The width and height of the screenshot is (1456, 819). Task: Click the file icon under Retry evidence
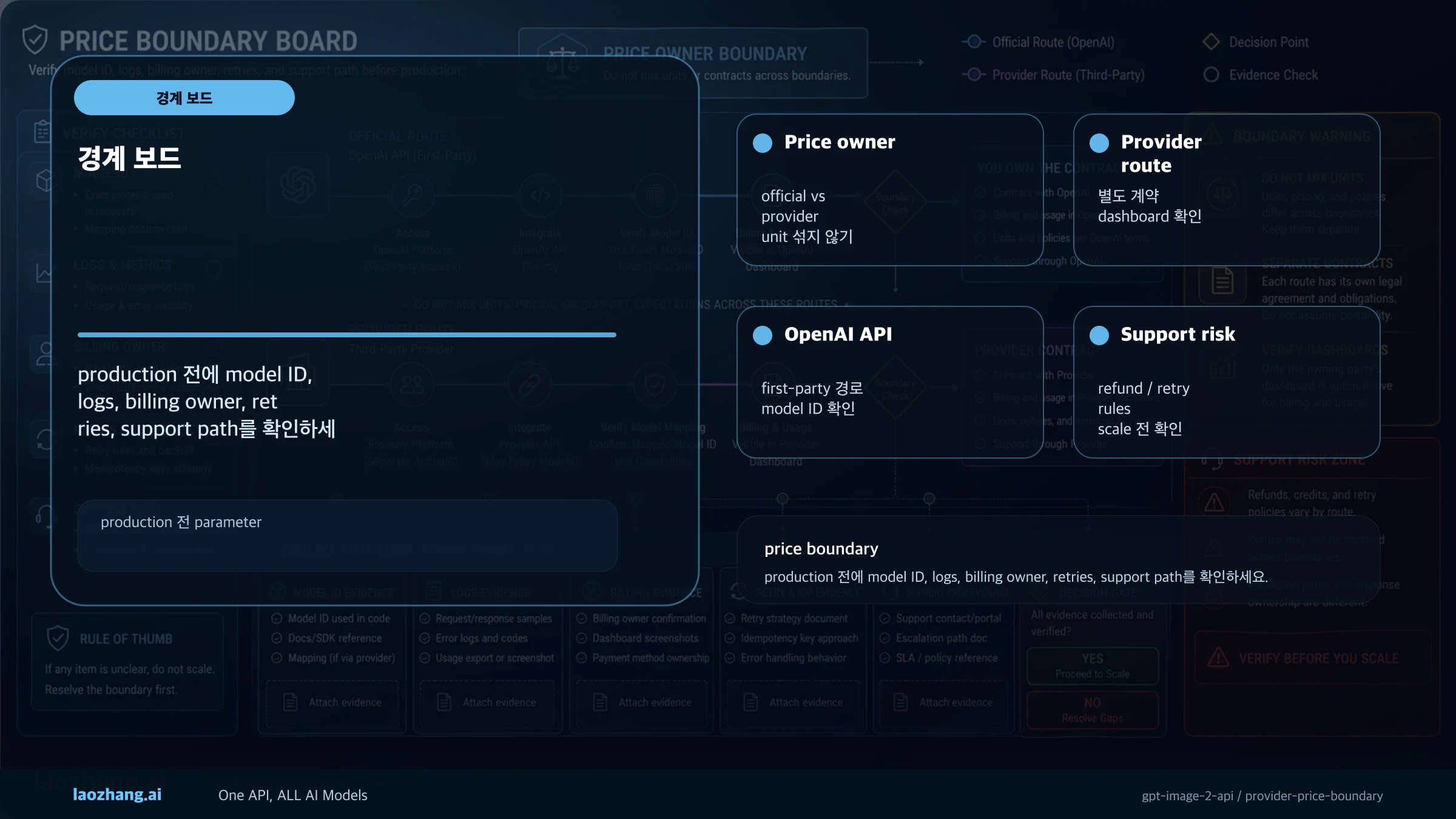click(x=750, y=702)
